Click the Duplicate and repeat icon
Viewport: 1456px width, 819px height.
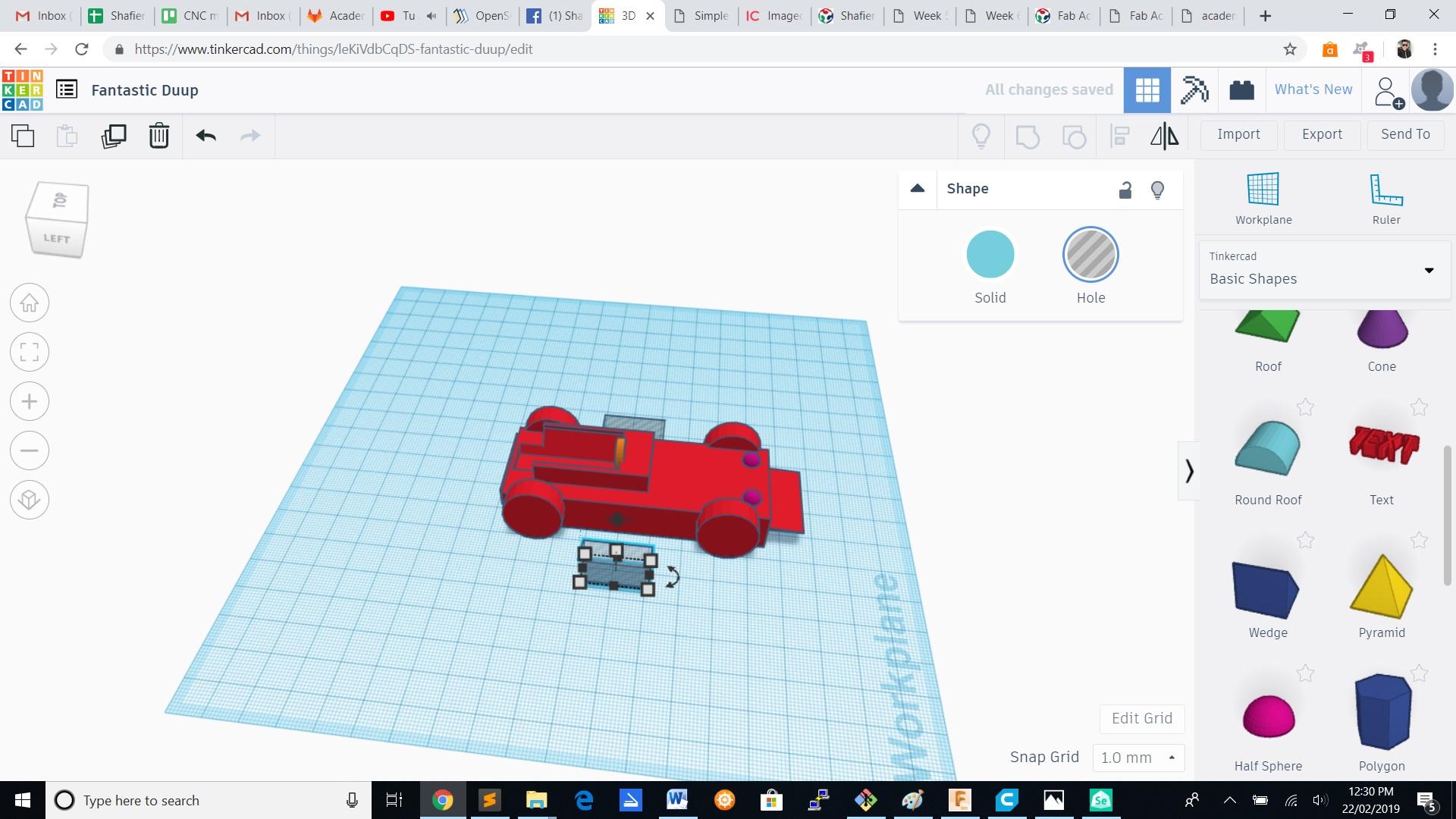(x=114, y=136)
